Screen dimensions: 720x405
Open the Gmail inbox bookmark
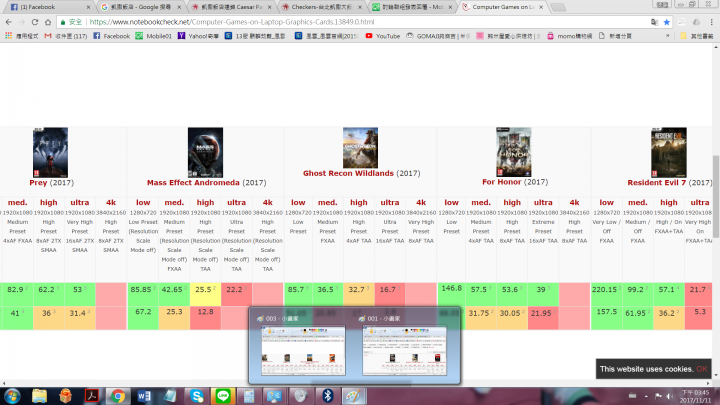pos(66,36)
